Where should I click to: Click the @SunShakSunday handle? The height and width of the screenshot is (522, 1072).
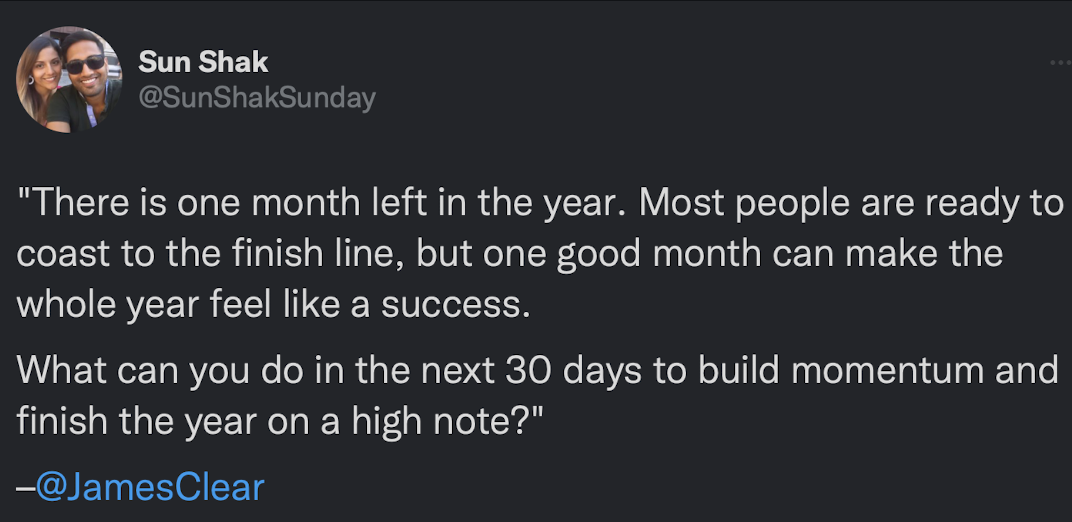click(257, 98)
